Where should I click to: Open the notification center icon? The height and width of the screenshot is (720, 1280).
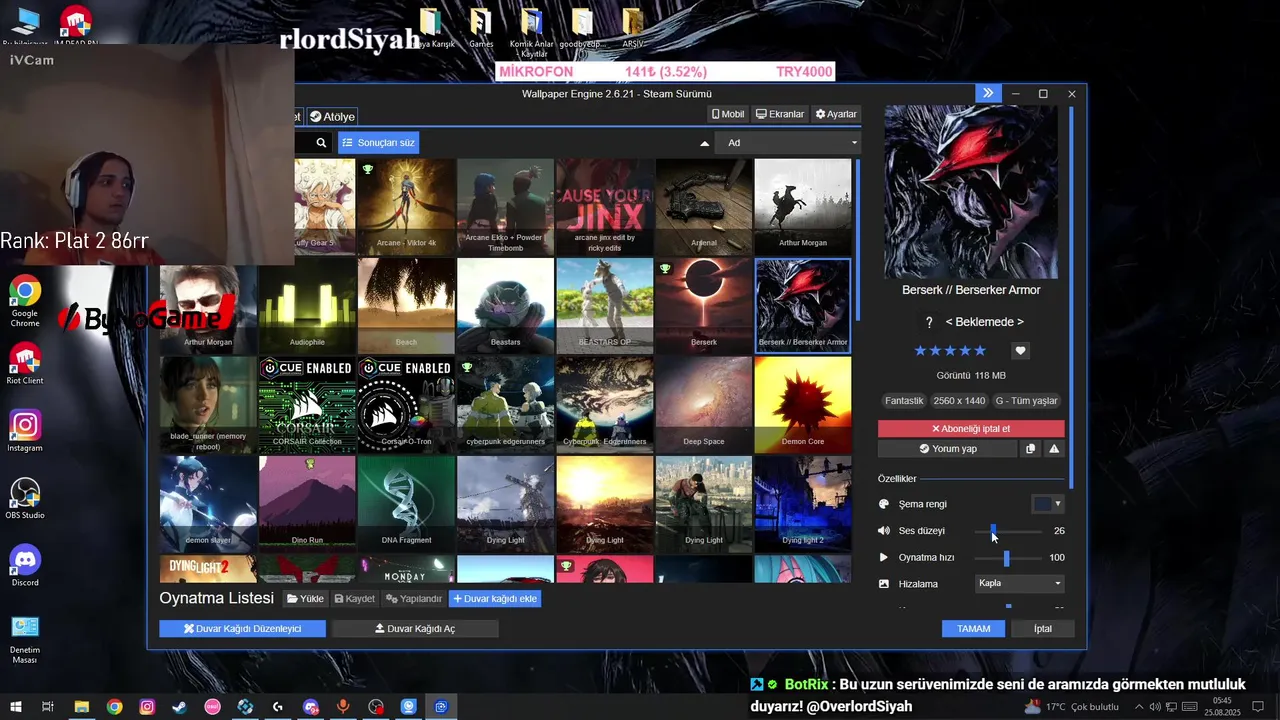pos(1258,707)
